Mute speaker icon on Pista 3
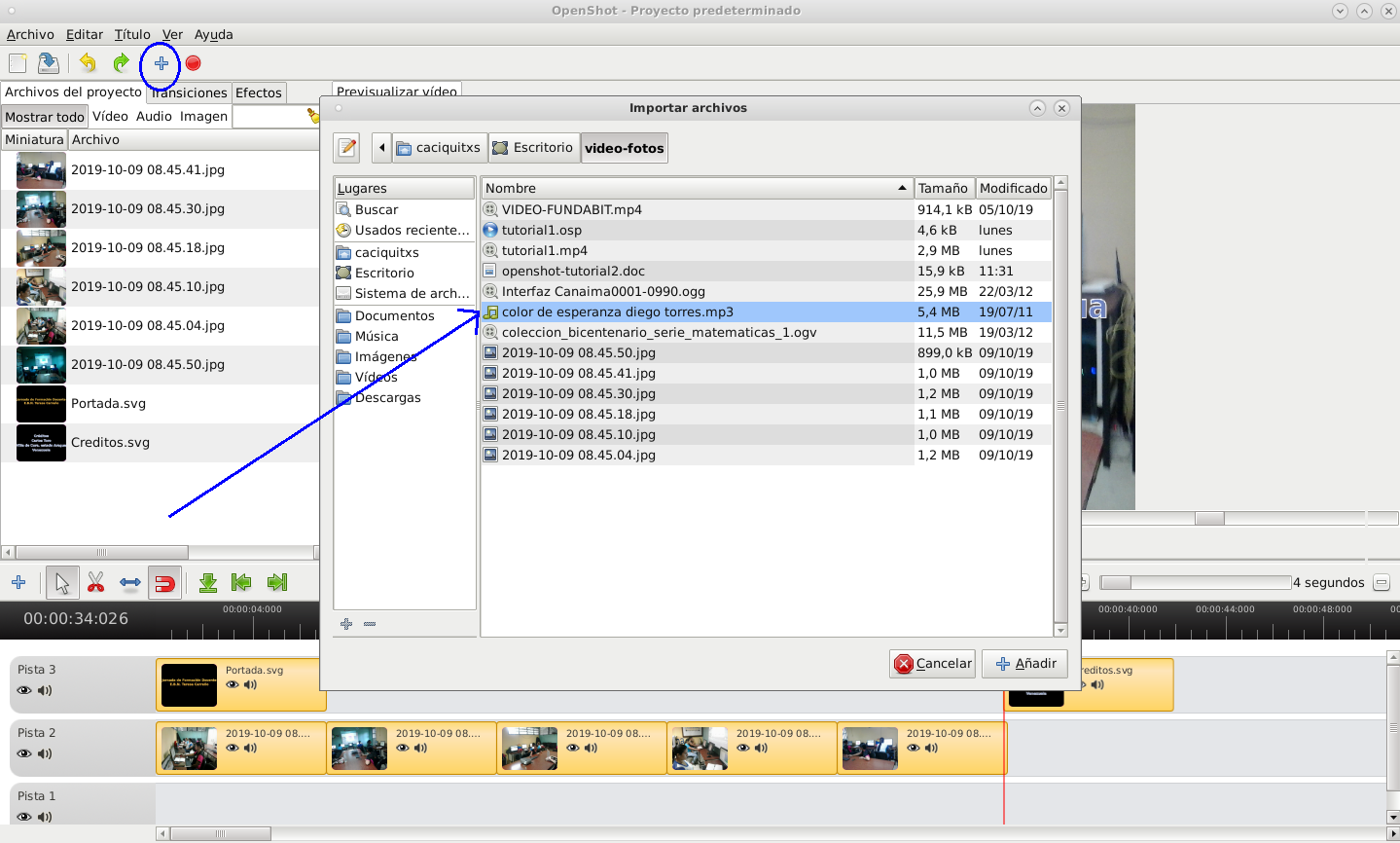 click(x=45, y=690)
